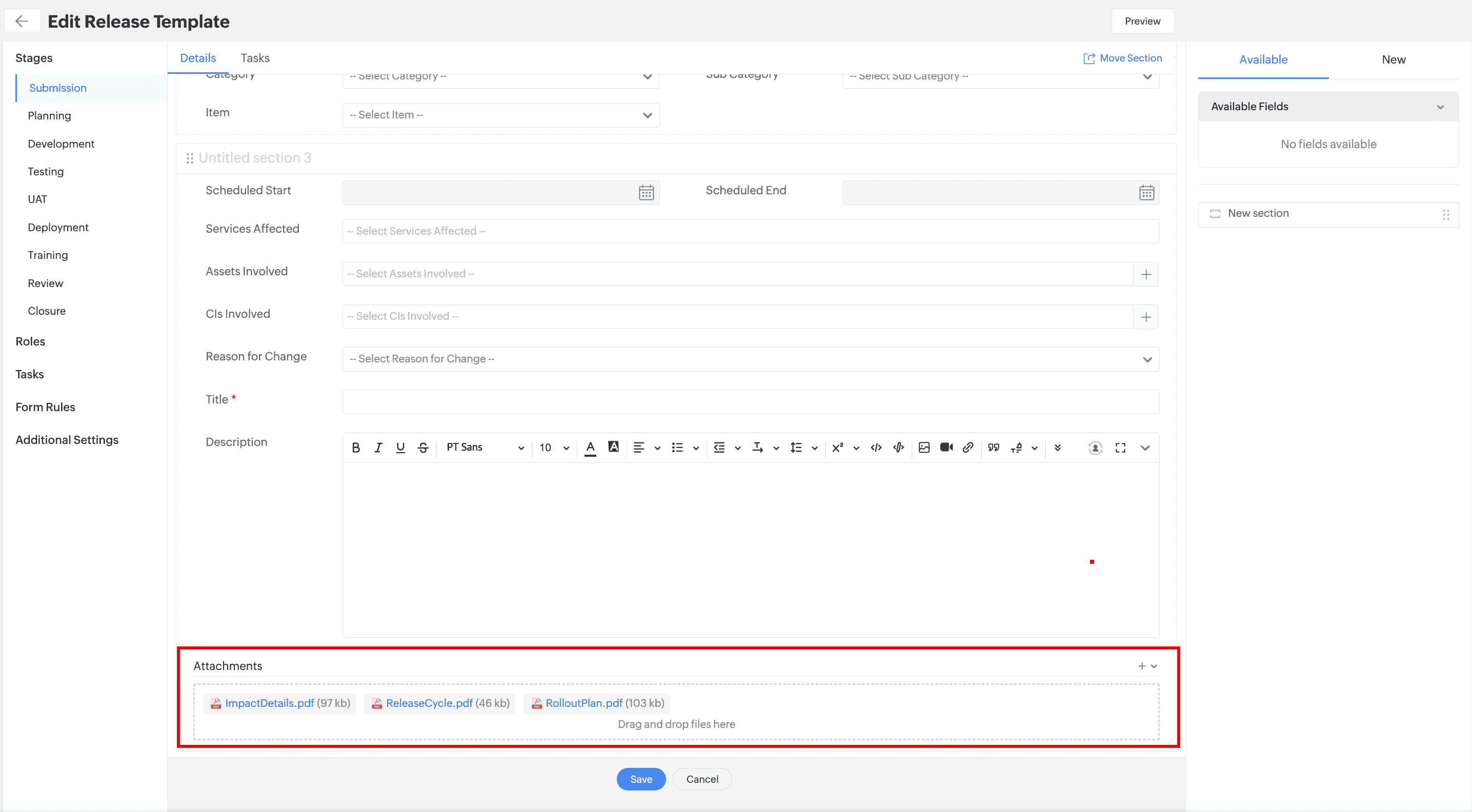1472x812 pixels.
Task: Click the Title required input field
Action: point(749,400)
